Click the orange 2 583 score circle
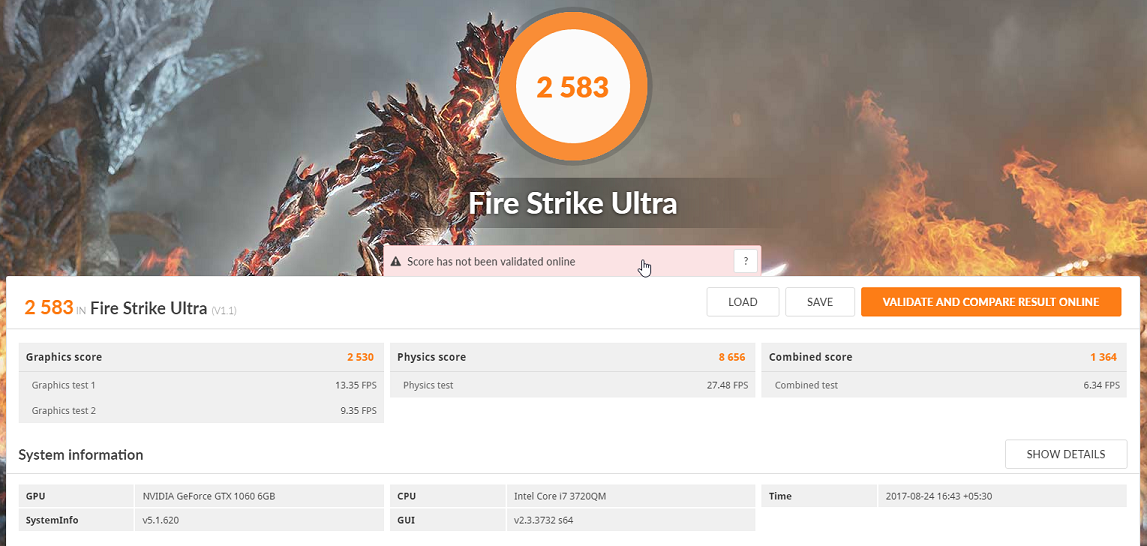The width and height of the screenshot is (1147, 546). coord(573,87)
